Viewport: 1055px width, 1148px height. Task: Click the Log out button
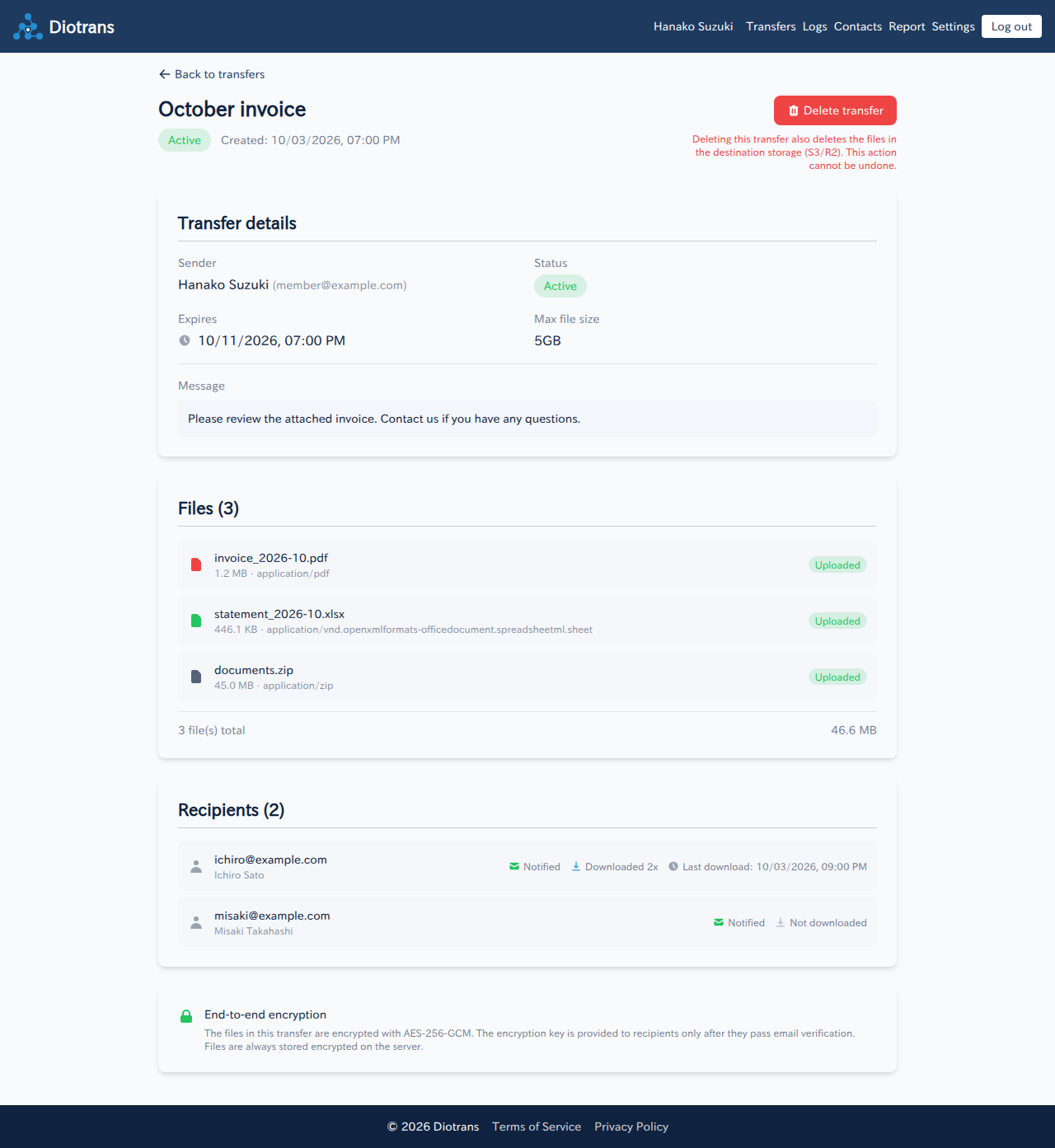pyautogui.click(x=1011, y=26)
